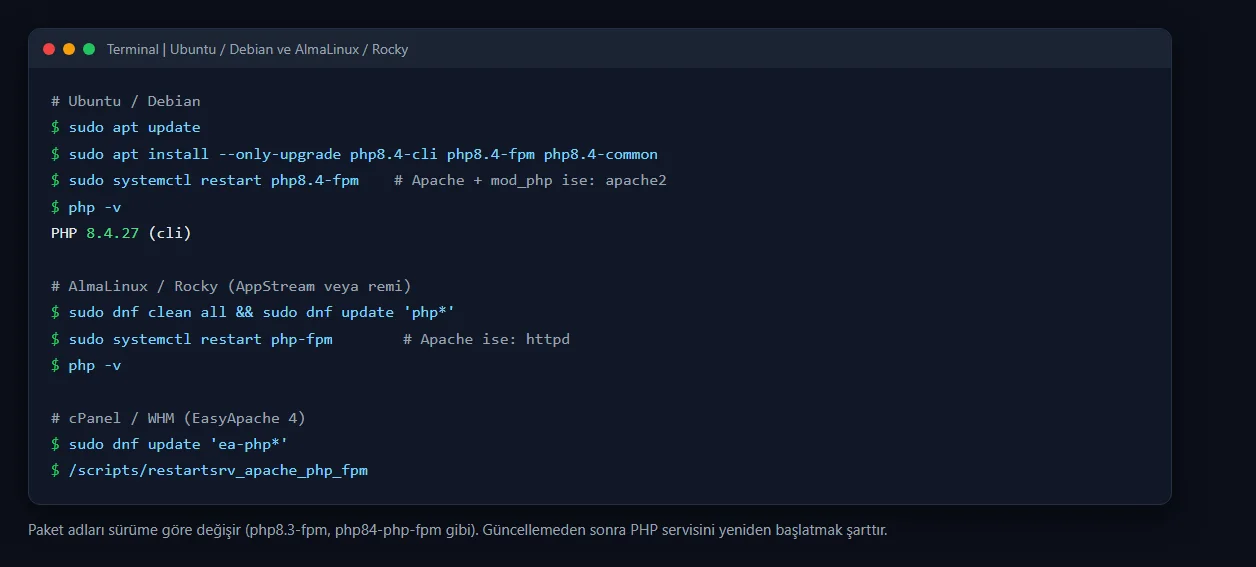
Task: Click the 'sudo apt update' command
Action: (135, 127)
